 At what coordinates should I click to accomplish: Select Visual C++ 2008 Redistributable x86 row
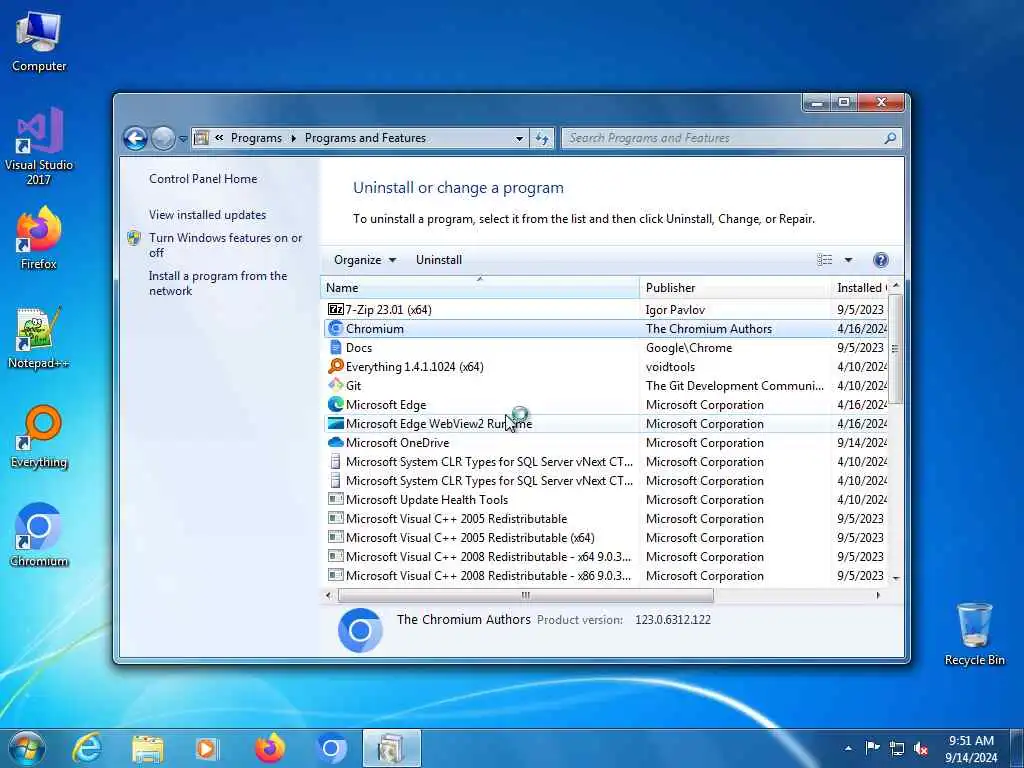click(x=606, y=575)
